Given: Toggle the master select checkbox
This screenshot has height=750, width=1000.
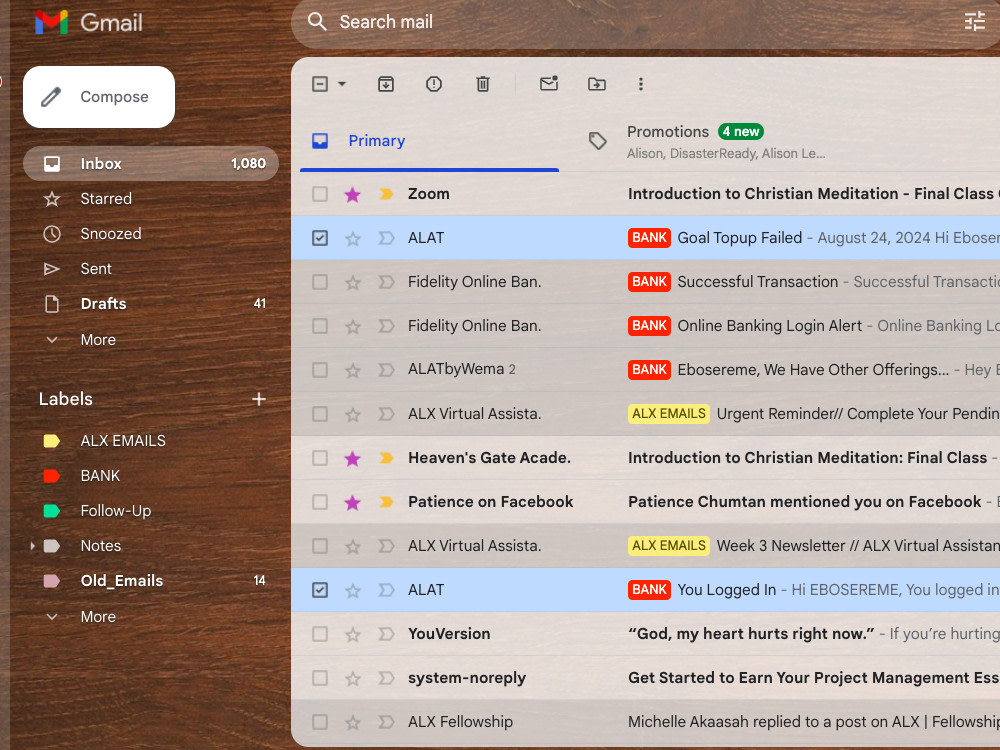Looking at the screenshot, I should tap(320, 84).
